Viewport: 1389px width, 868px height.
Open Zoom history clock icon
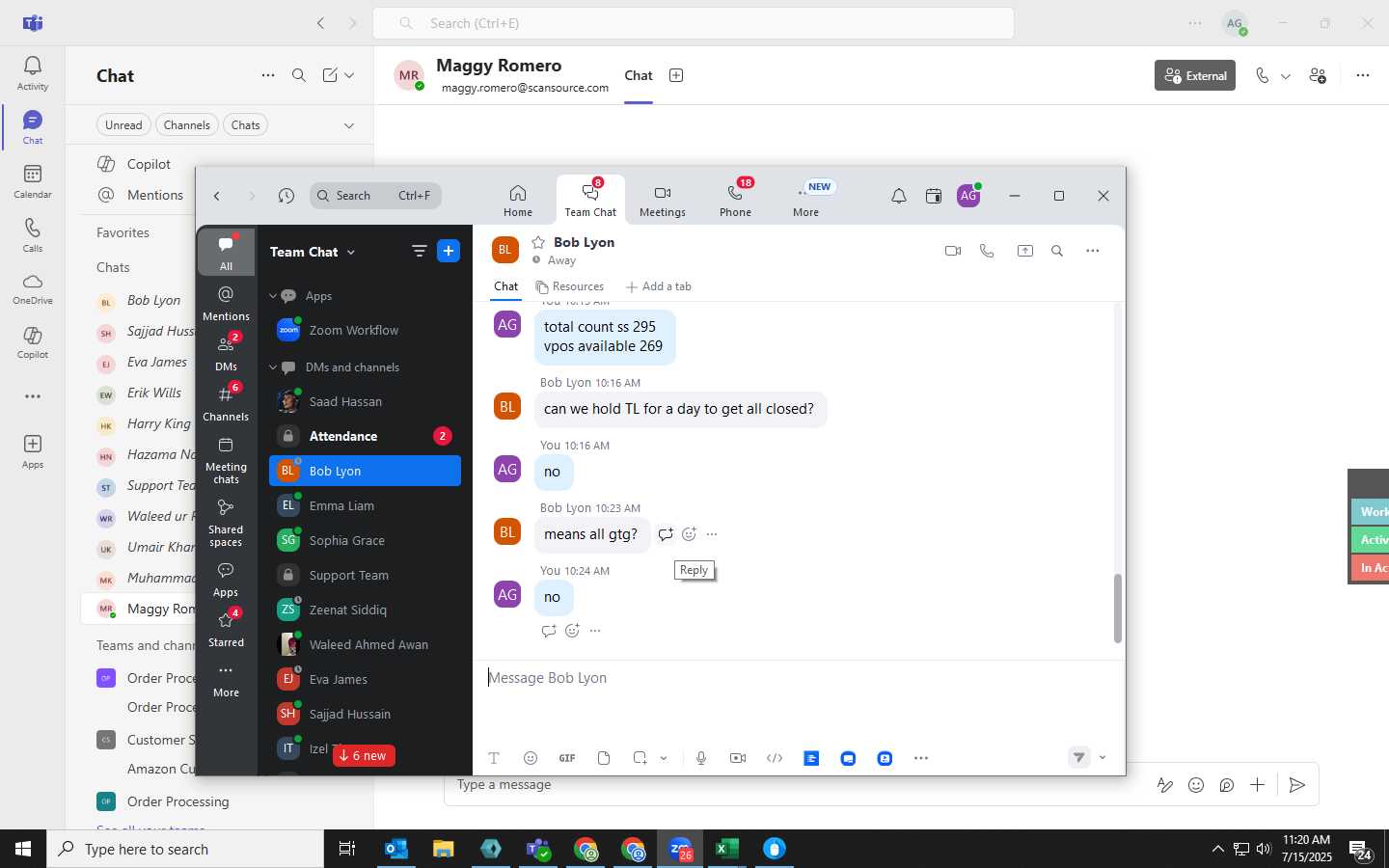(x=286, y=196)
